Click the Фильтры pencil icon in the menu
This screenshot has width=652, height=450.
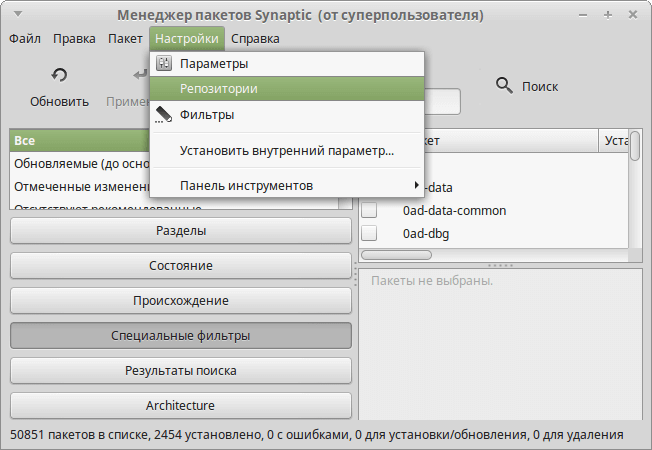[164, 114]
